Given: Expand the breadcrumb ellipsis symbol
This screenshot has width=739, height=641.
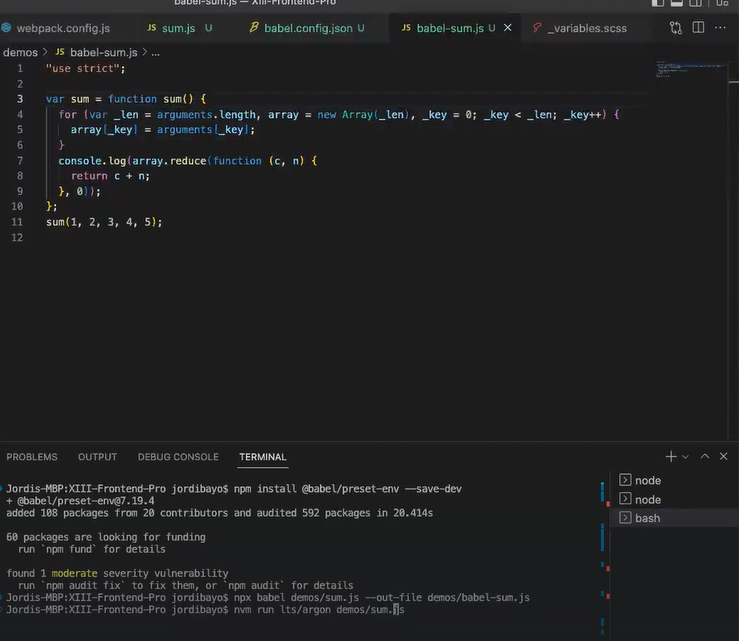Looking at the screenshot, I should click(x=156, y=53).
